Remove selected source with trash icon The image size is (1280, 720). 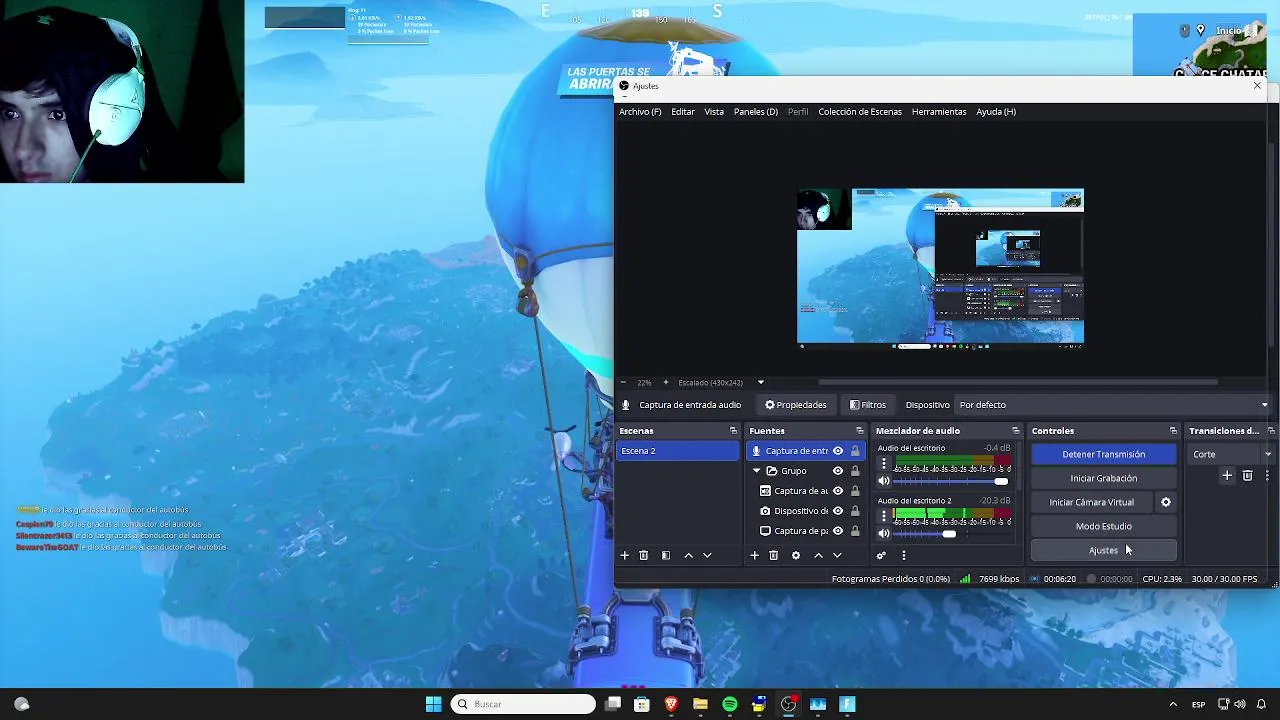(x=773, y=555)
